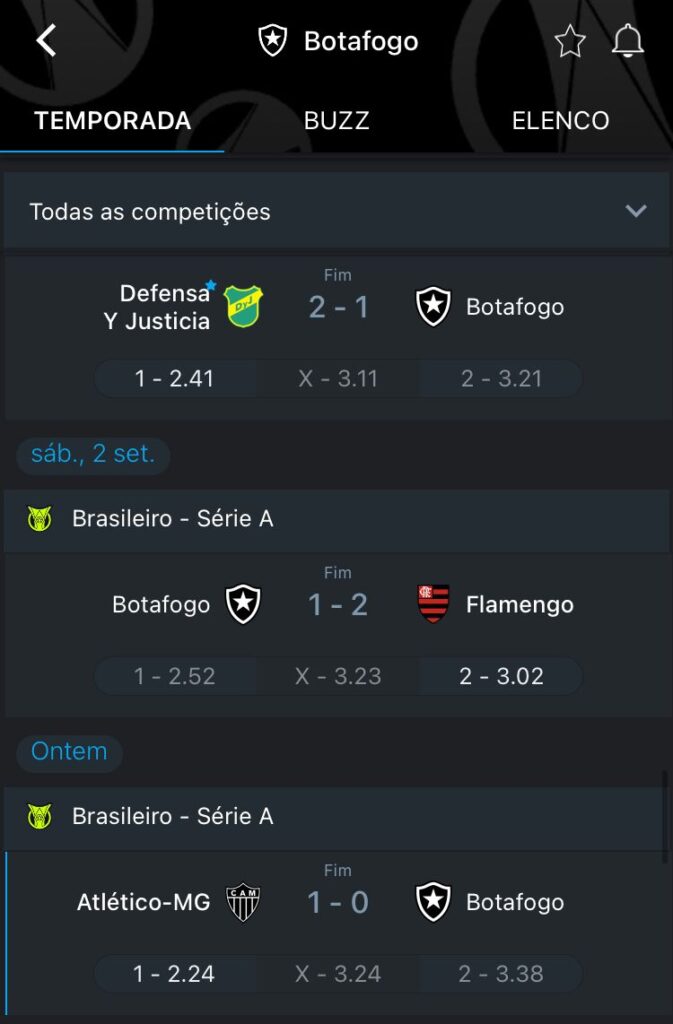Select the draw odds X - 3.23
This screenshot has height=1024, width=673.
(338, 676)
